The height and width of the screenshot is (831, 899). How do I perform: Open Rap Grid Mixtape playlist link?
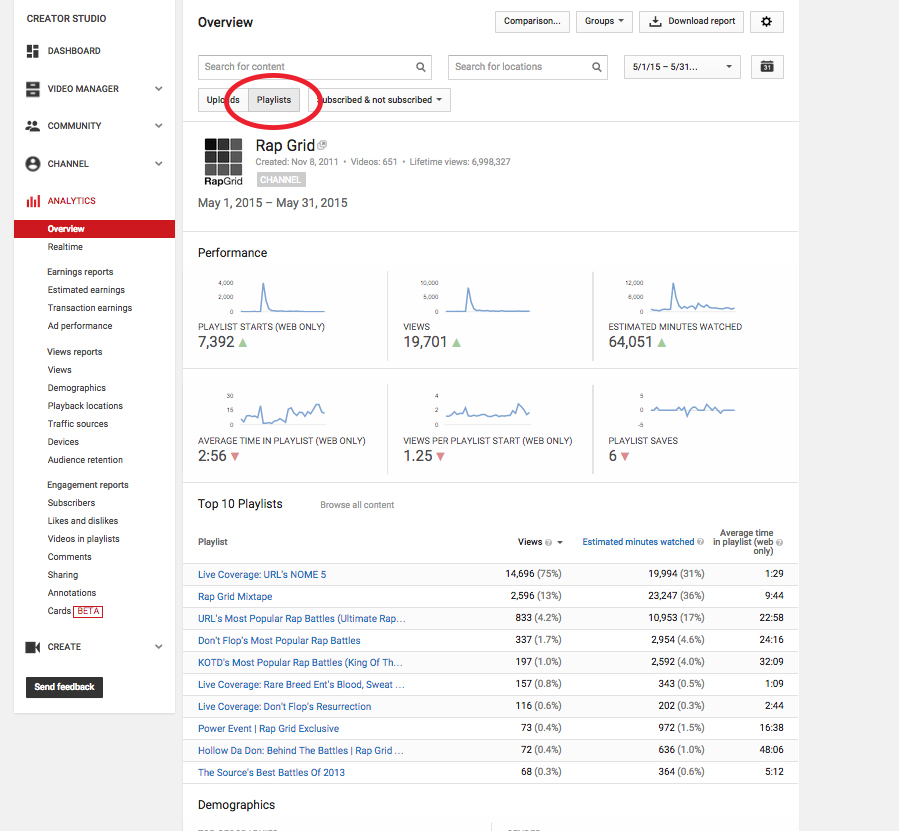coord(235,597)
